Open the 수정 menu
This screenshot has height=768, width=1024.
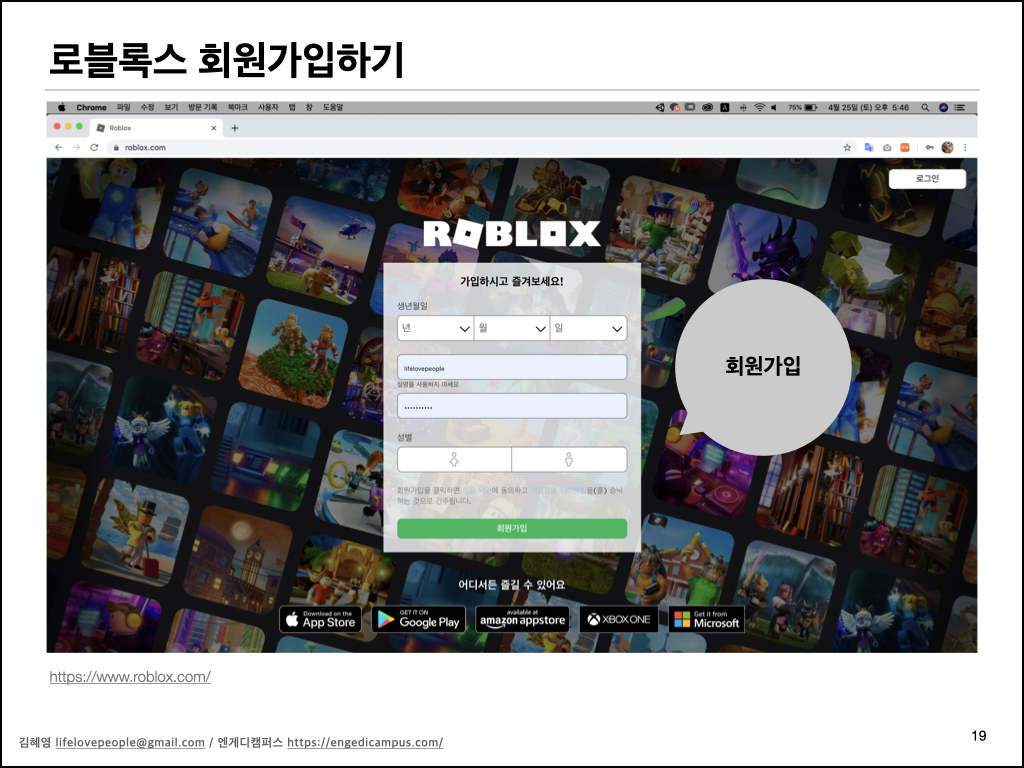coord(148,107)
